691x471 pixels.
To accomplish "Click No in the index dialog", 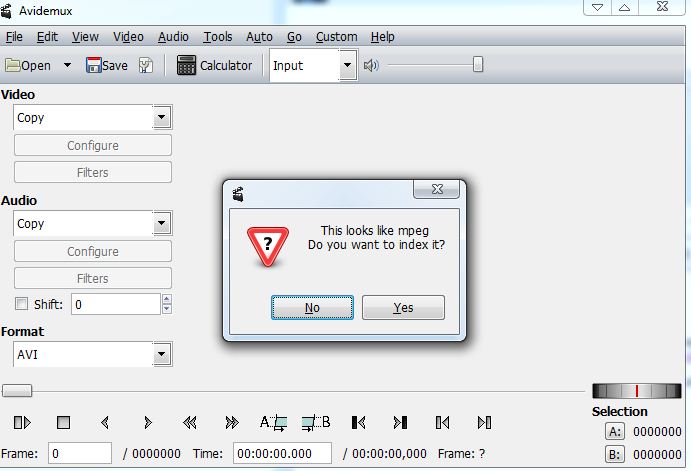I will [312, 308].
